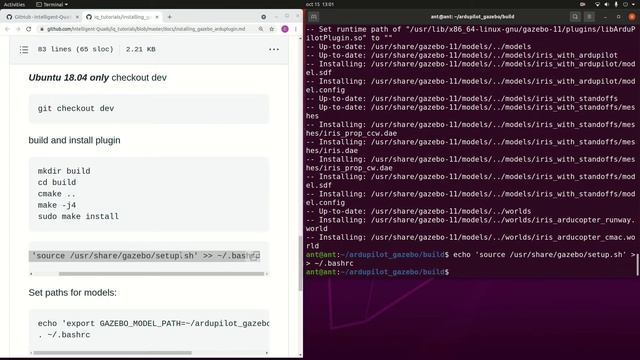The height and width of the screenshot is (360, 640).
Task: Open the volume speaker icon in top bar
Action: click(607, 4)
